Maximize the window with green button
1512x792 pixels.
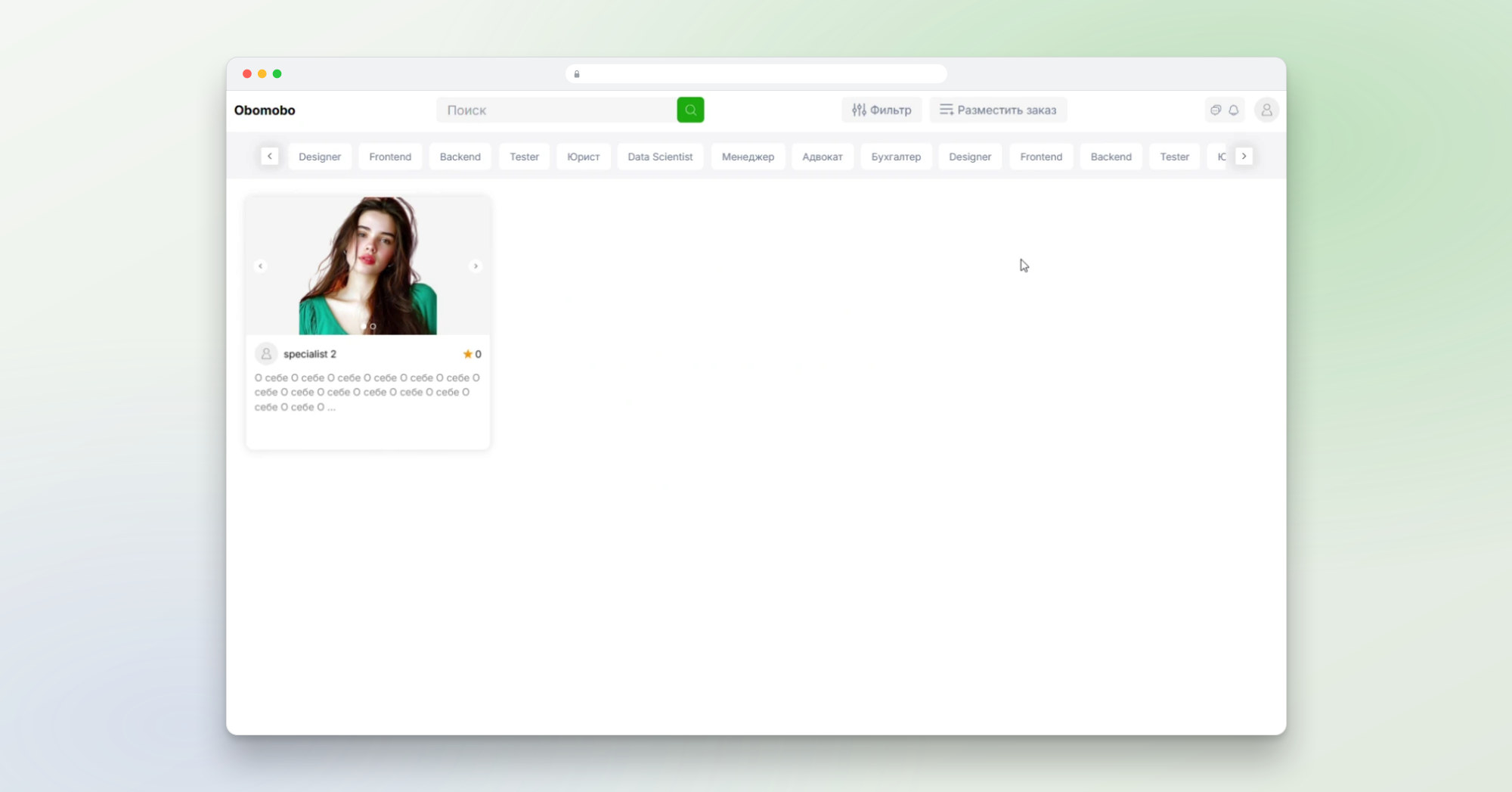click(277, 74)
